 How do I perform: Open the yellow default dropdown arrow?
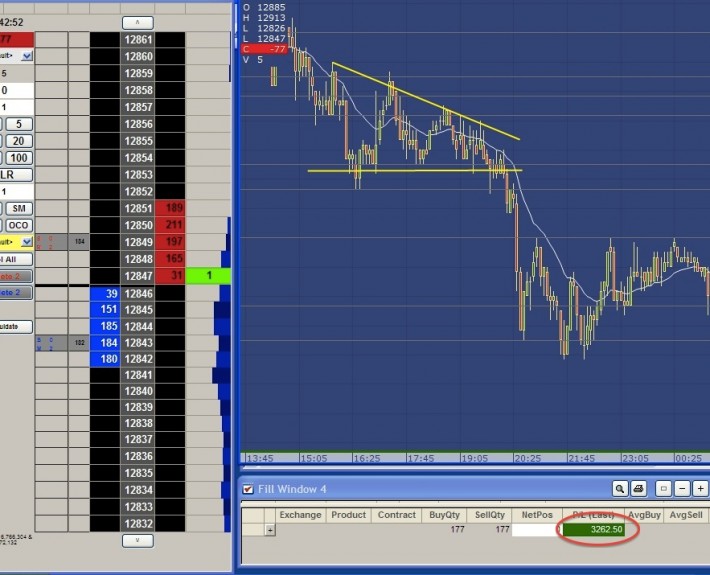coord(27,242)
